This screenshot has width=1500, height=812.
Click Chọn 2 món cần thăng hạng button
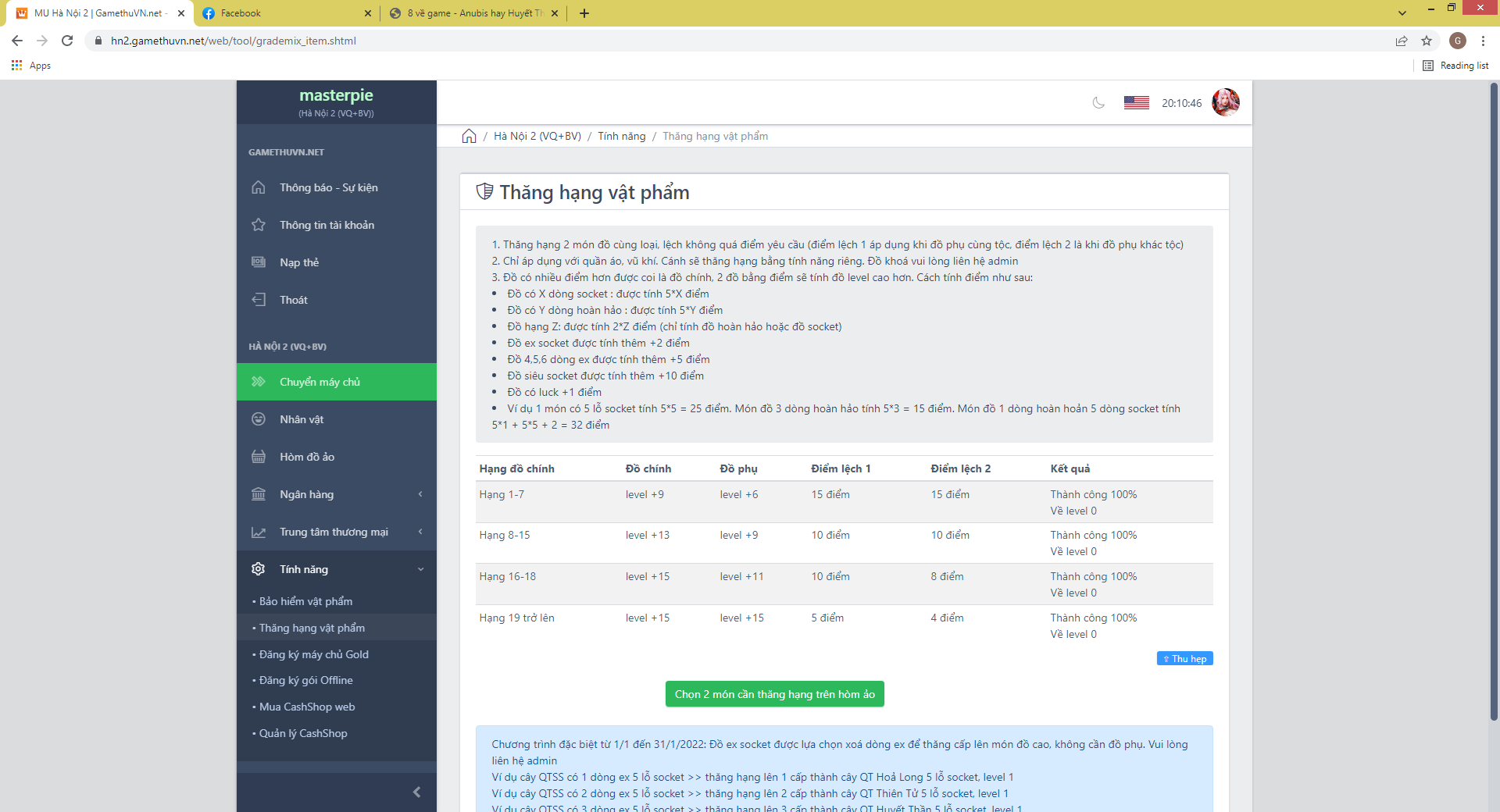774,695
